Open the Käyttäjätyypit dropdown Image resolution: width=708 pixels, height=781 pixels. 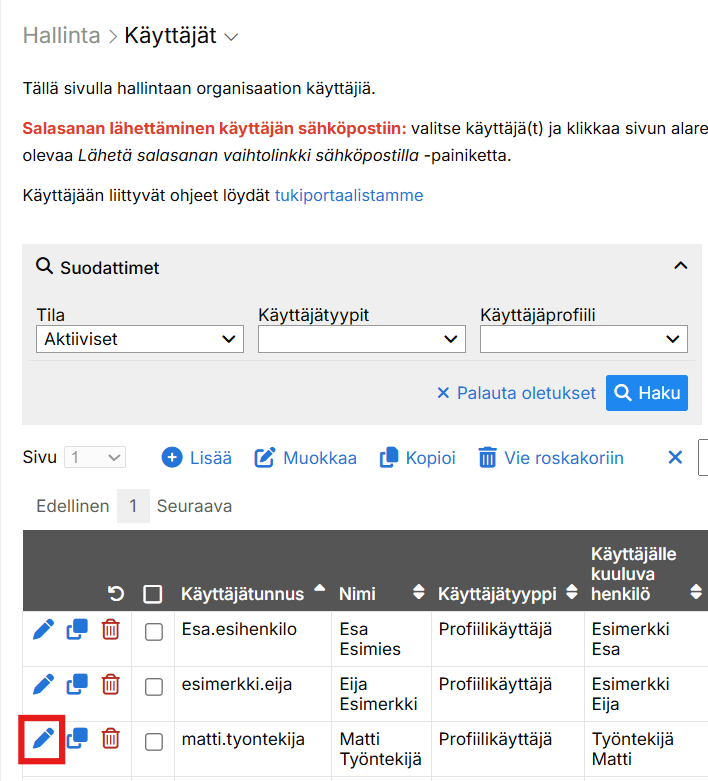point(361,340)
